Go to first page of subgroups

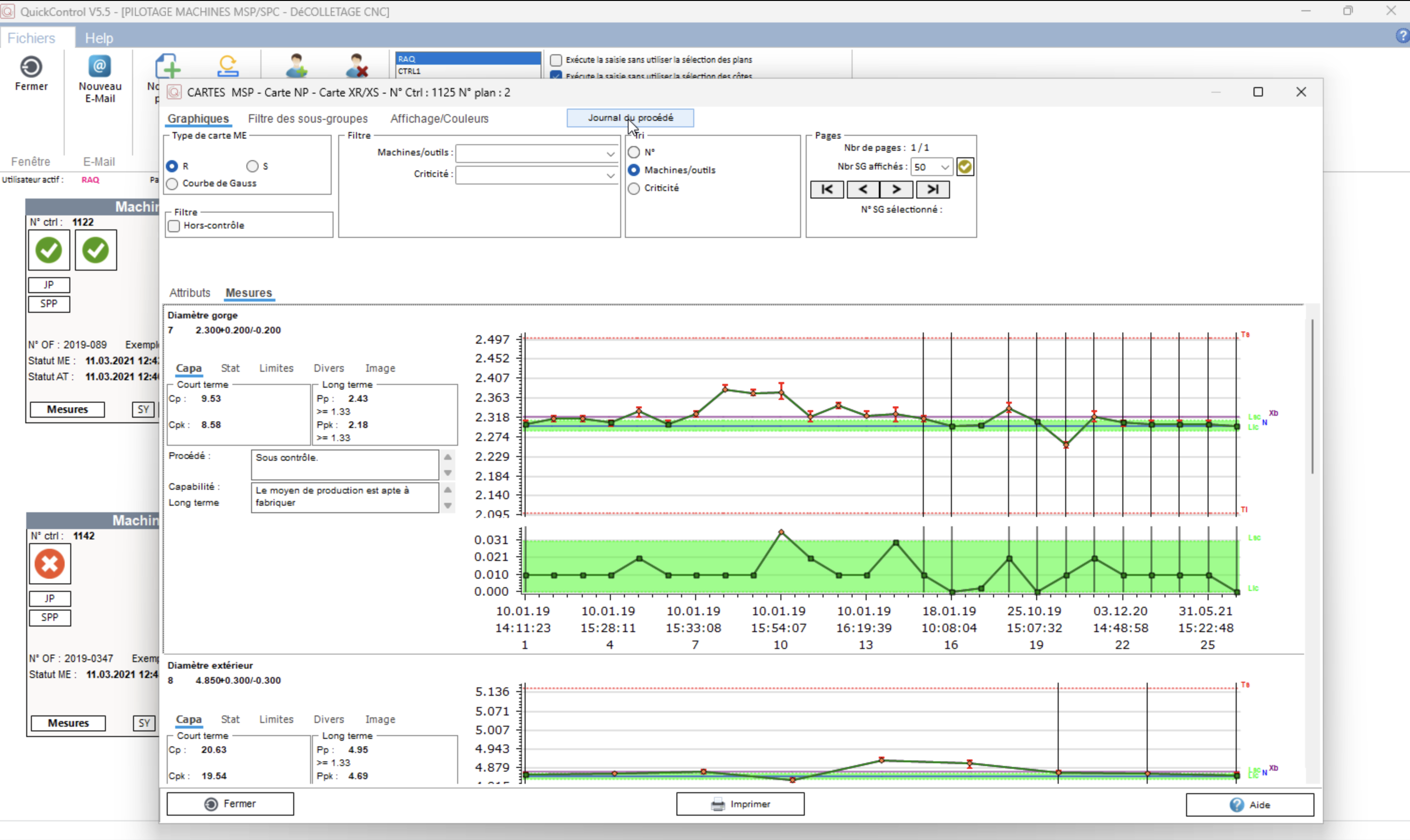point(827,189)
